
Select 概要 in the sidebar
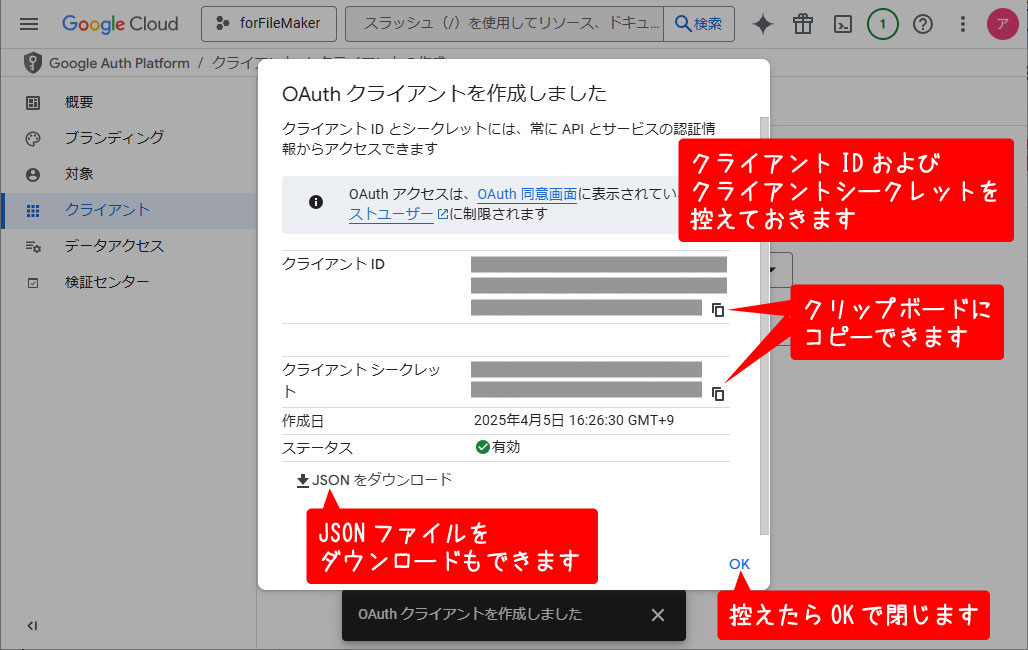click(128, 102)
